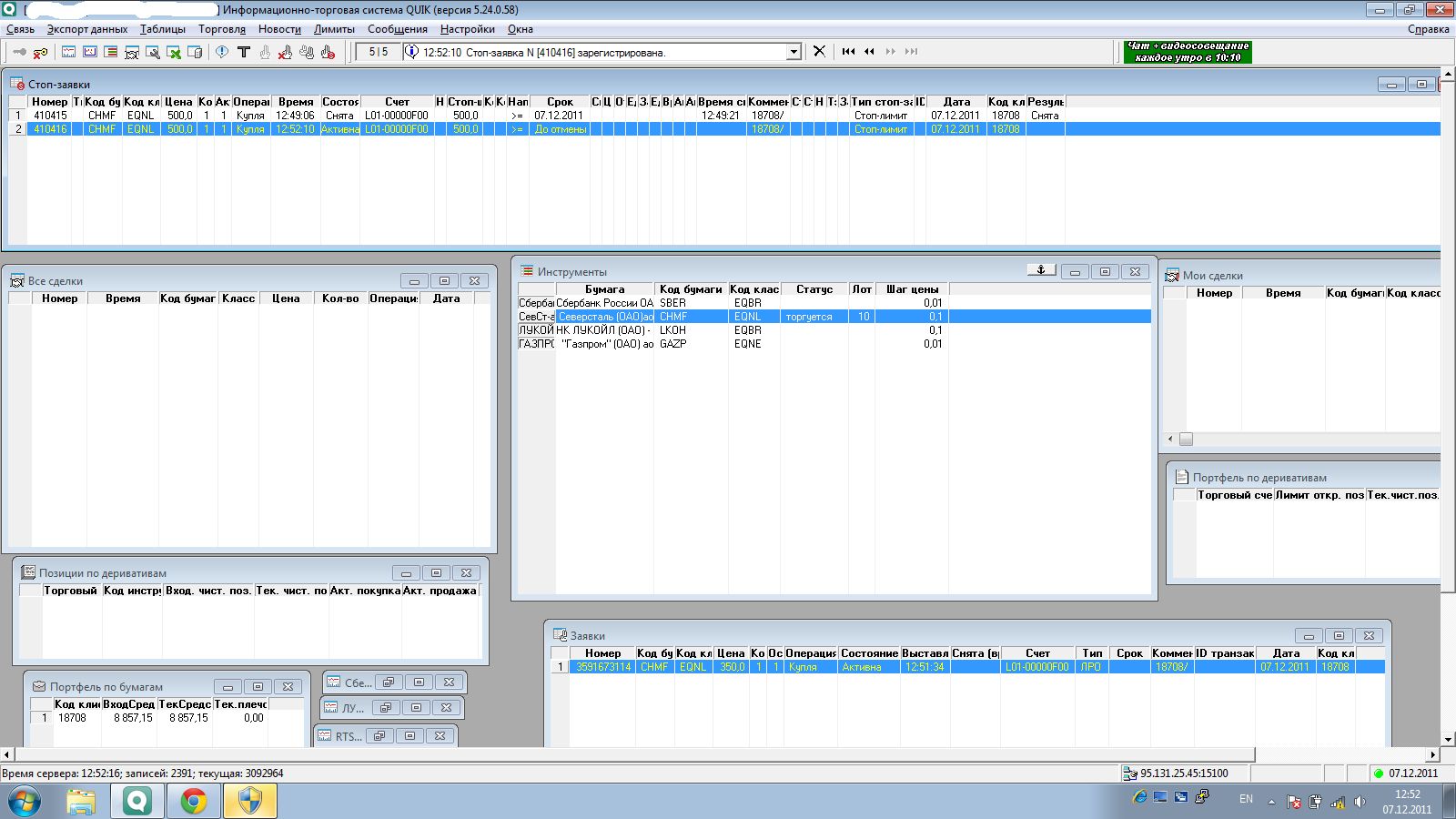Click the volume speaker tray icon
The image size is (1456, 819).
pos(1360,802)
